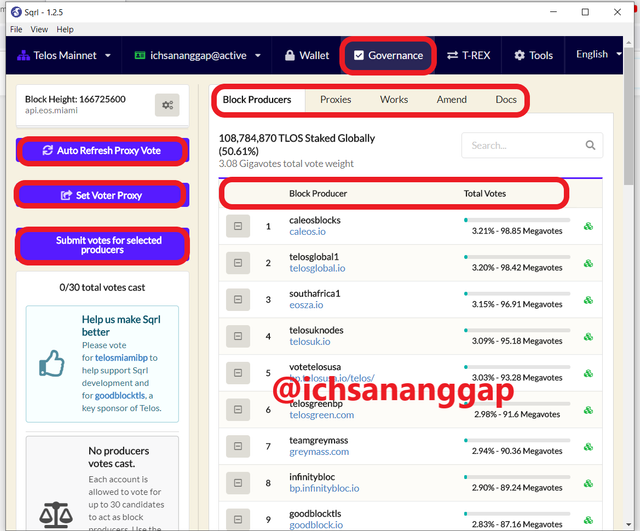Open the View menu
Viewport: 640px width, 531px height.
tap(39, 29)
